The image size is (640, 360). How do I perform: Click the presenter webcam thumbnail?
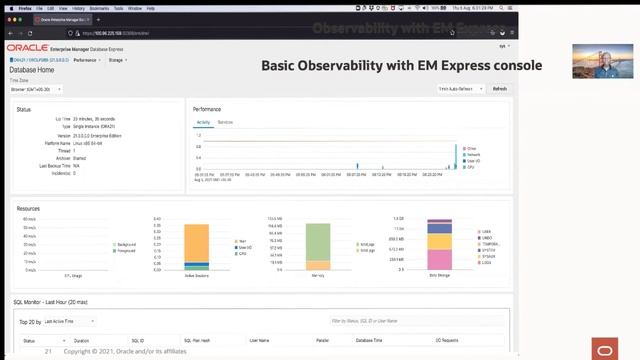pyautogui.click(x=602, y=61)
